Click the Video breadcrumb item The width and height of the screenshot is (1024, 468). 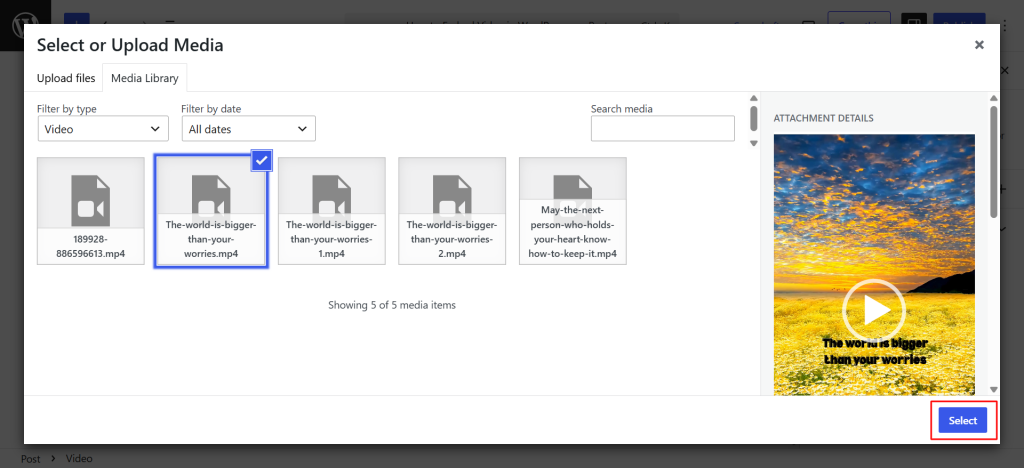coord(79,459)
